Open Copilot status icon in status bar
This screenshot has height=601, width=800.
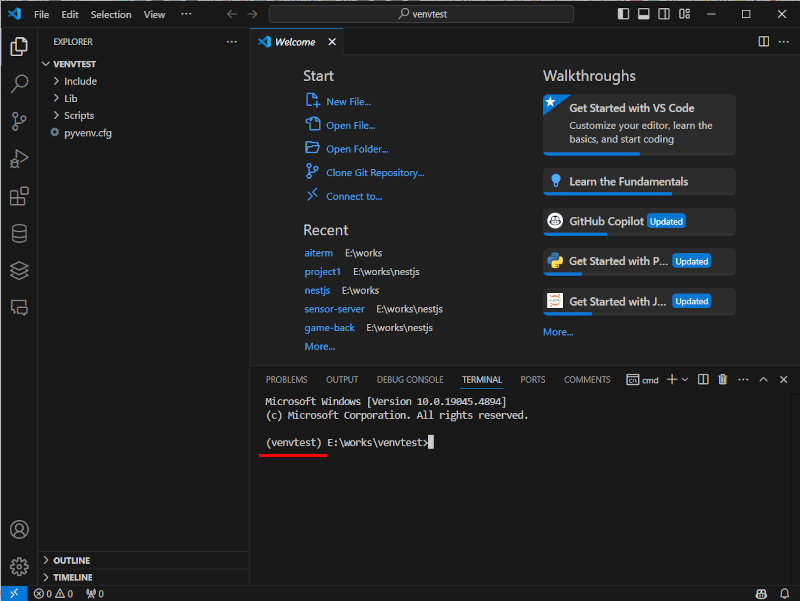[x=761, y=593]
